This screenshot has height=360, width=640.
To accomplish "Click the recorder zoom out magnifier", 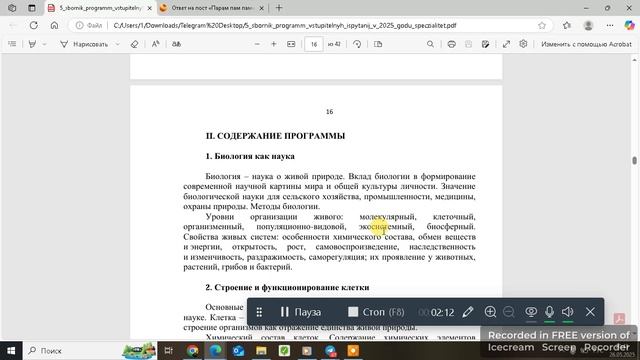I will [x=509, y=312].
